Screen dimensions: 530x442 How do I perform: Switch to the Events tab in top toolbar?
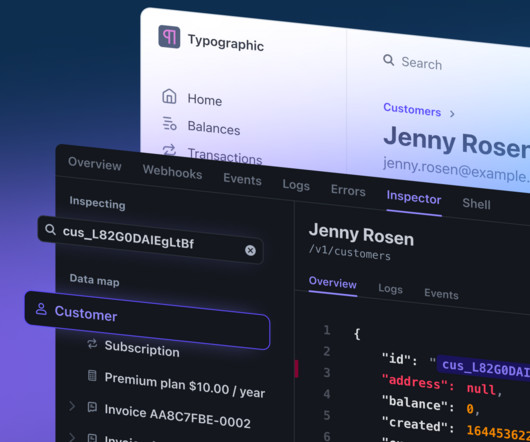(x=242, y=178)
